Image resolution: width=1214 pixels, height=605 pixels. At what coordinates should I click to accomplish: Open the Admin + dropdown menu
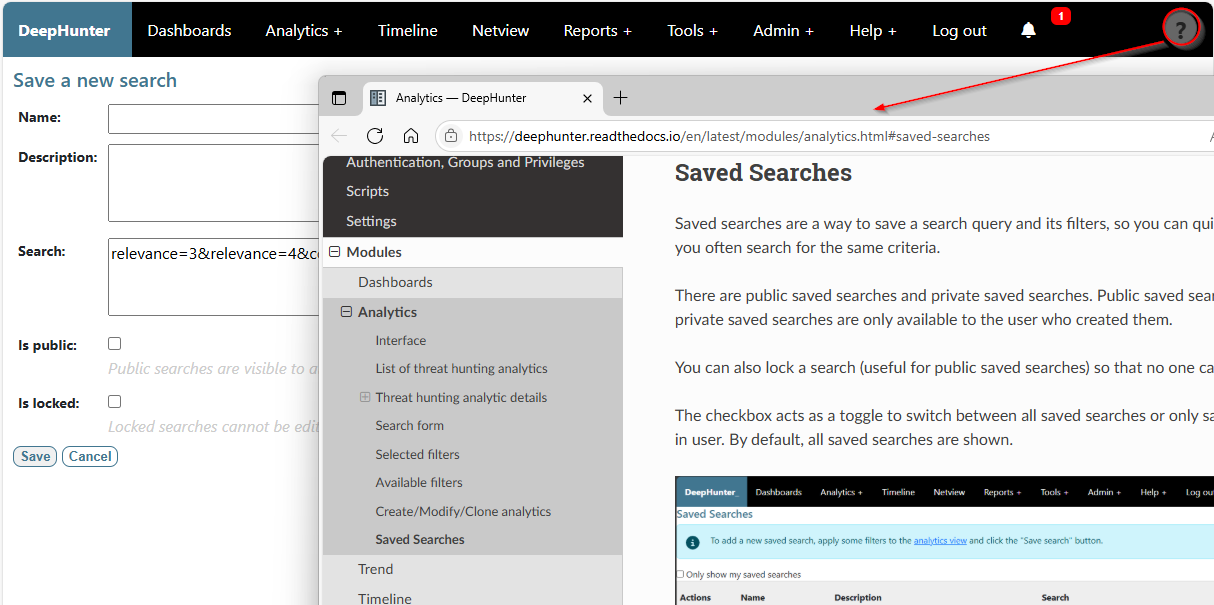click(x=784, y=30)
